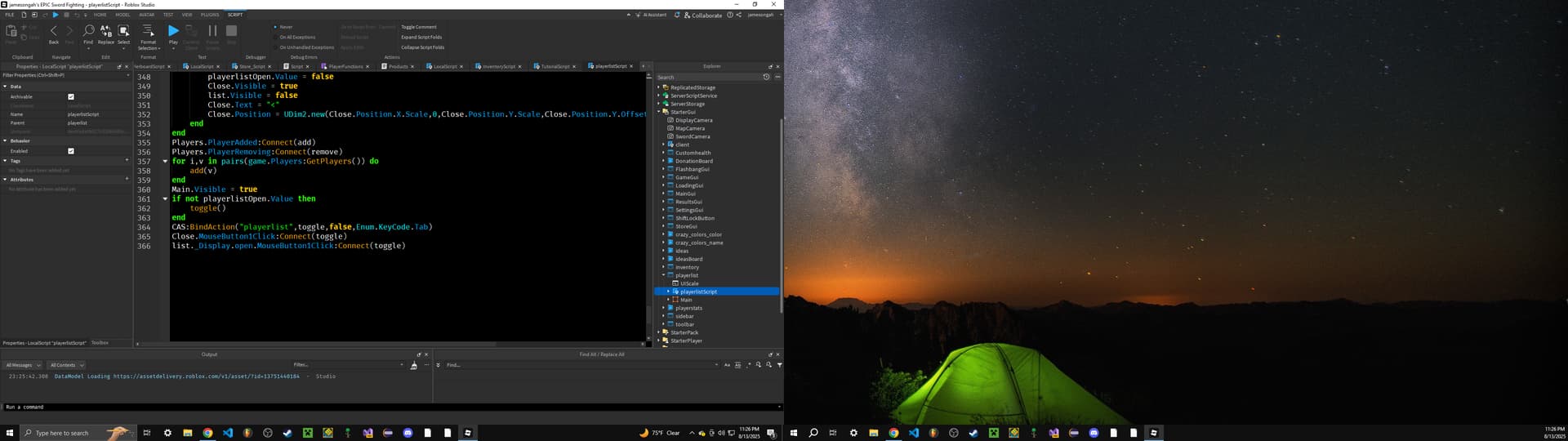Add a new attribute with the plus icon
The image size is (1568, 441).
click(127, 178)
